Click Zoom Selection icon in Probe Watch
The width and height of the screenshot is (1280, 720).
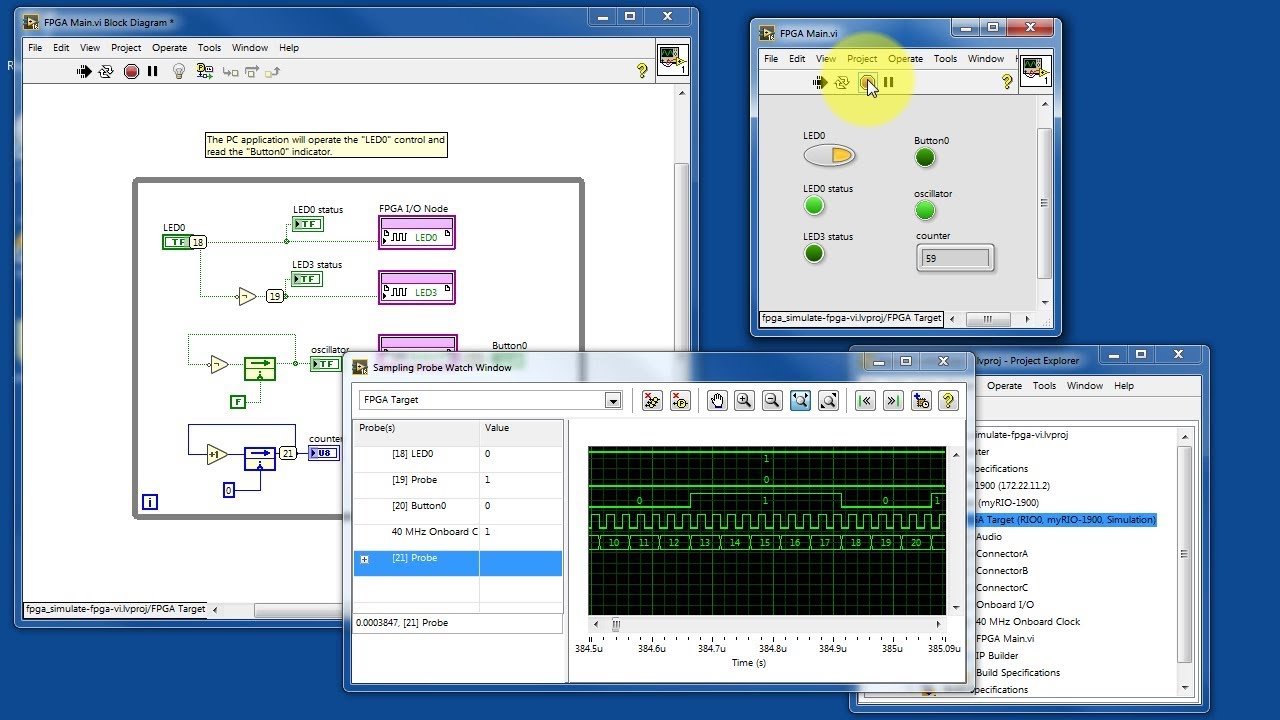(828, 400)
